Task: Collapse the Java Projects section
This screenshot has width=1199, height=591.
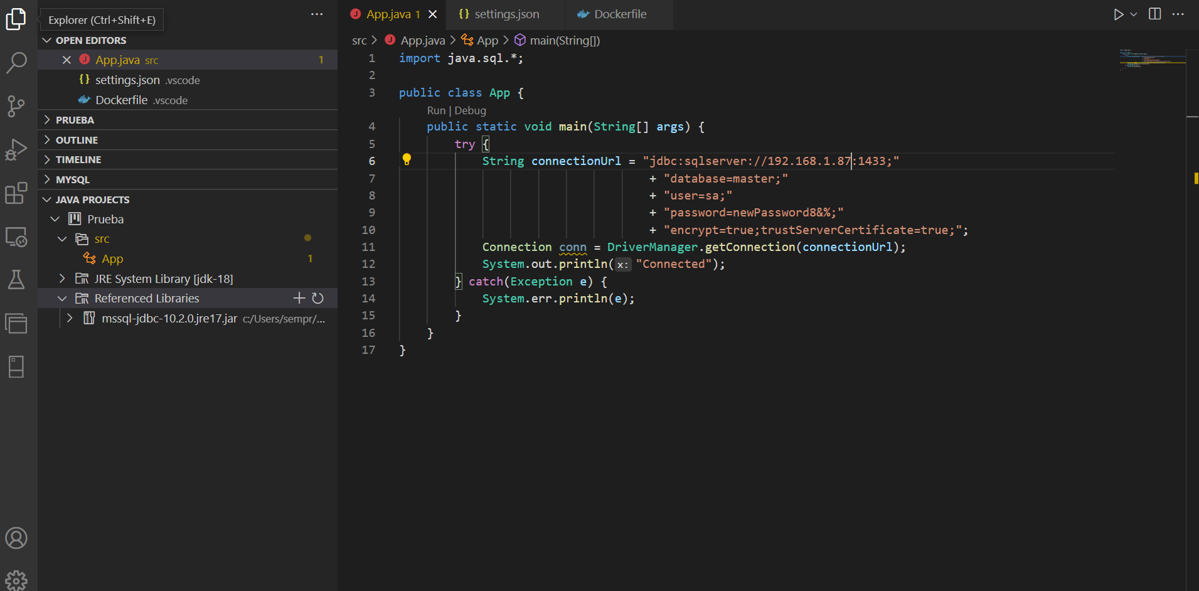Action: pos(187,200)
